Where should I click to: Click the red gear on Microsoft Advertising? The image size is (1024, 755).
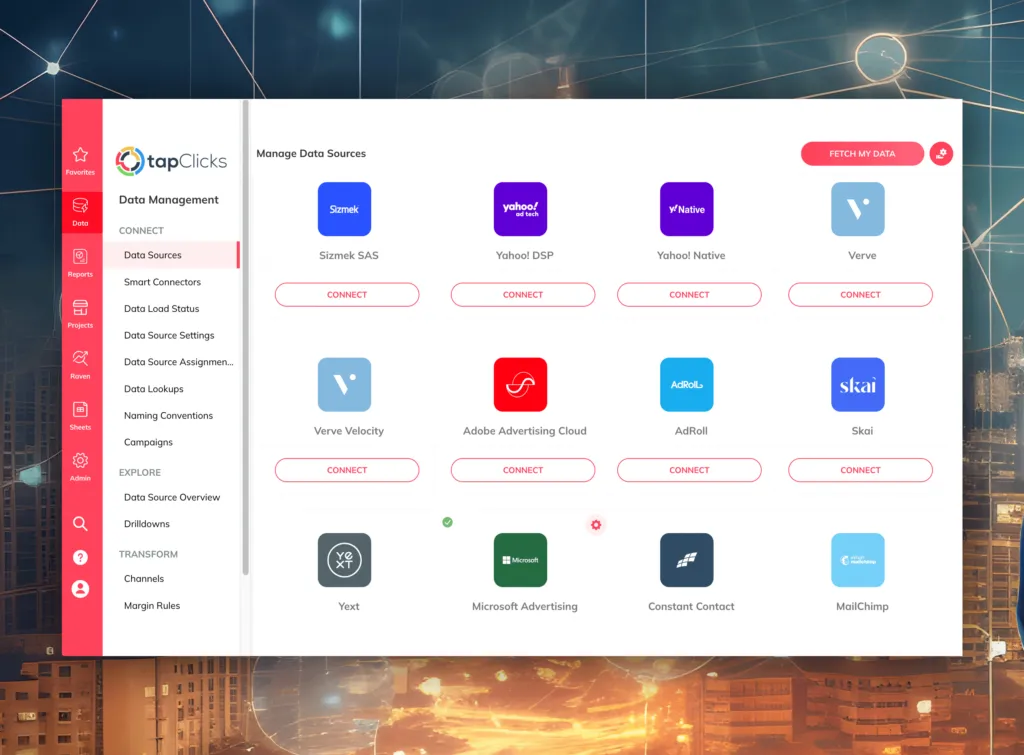click(596, 525)
